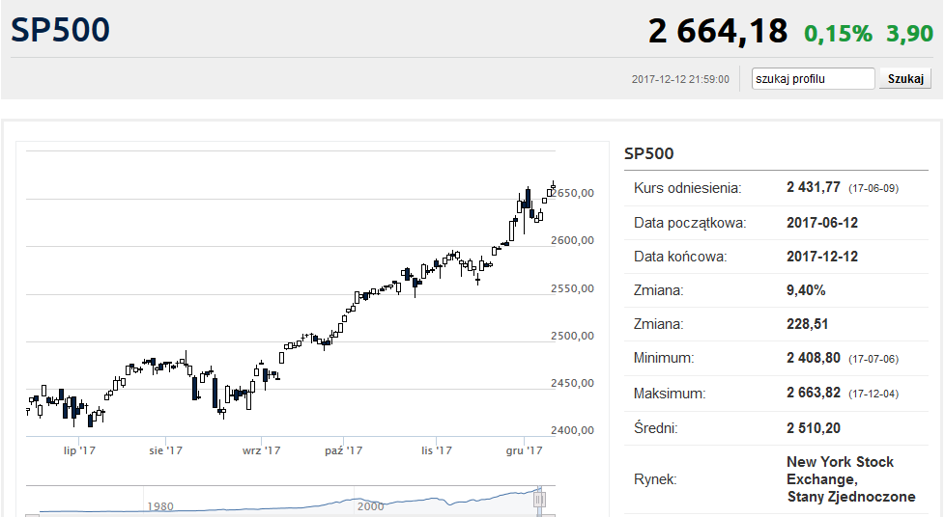Select the Minimum value 2 408,80
Image resolution: width=945 pixels, height=517 pixels.
pyautogui.click(x=815, y=357)
